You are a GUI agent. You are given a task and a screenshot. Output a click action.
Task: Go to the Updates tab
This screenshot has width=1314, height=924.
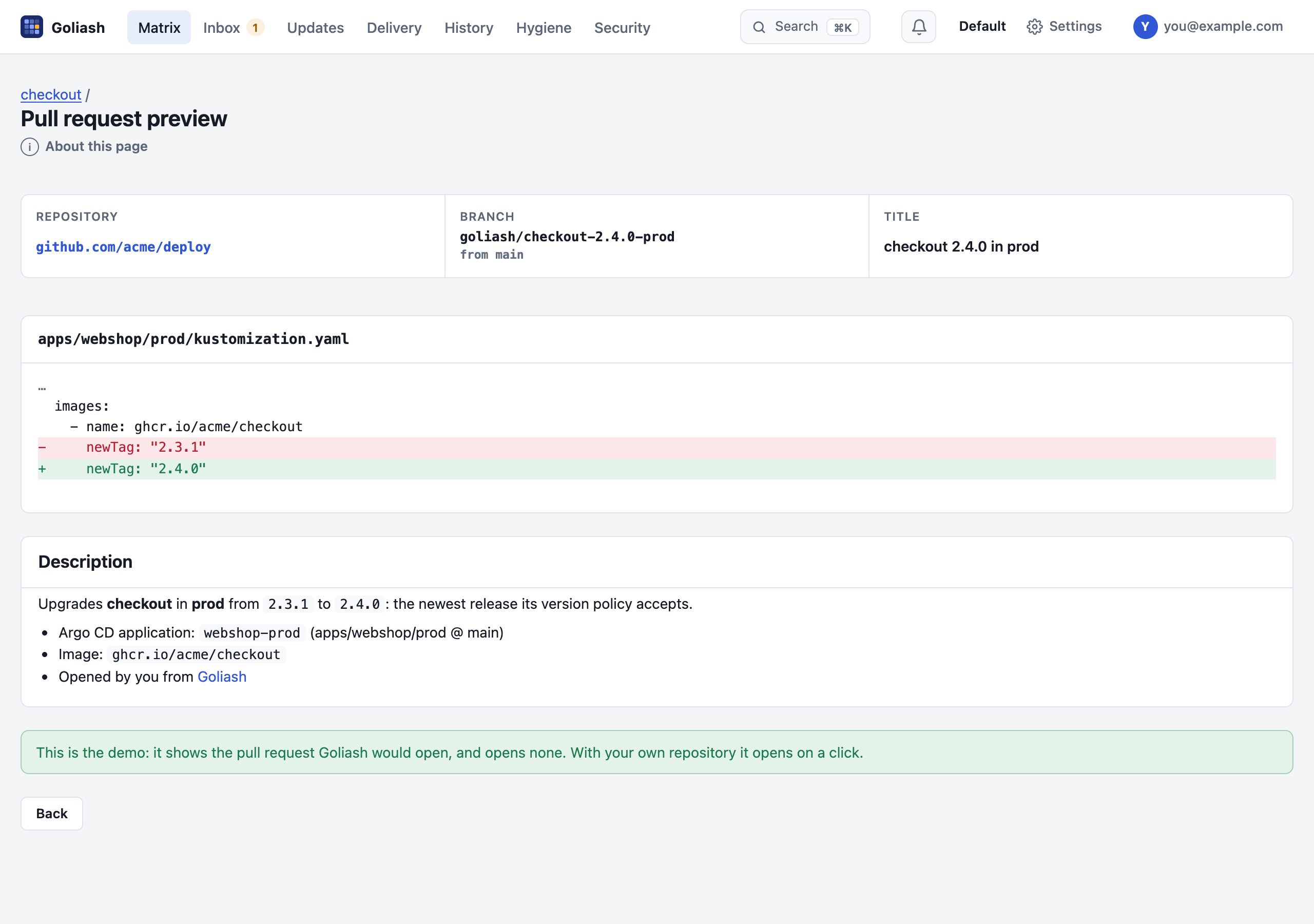[x=315, y=28]
